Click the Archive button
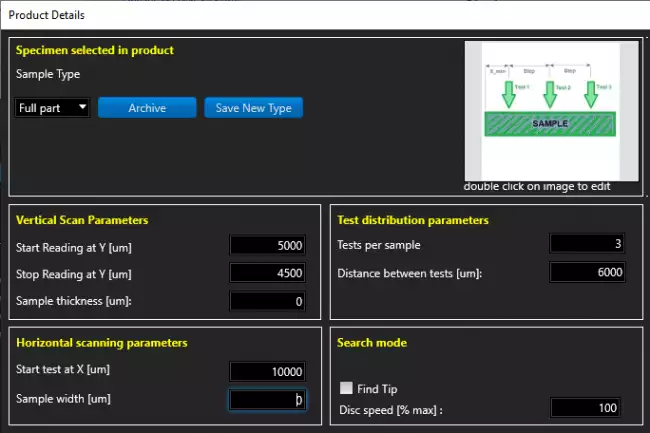Image resolution: width=650 pixels, height=433 pixels. pos(146,108)
